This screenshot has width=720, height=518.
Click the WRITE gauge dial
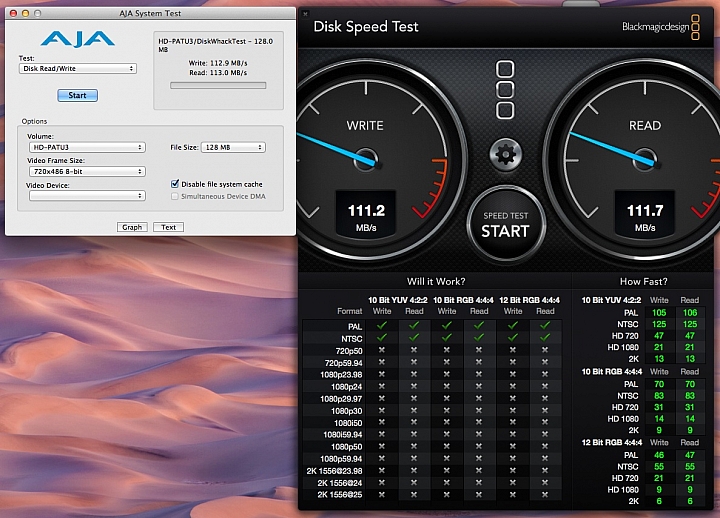pos(366,161)
